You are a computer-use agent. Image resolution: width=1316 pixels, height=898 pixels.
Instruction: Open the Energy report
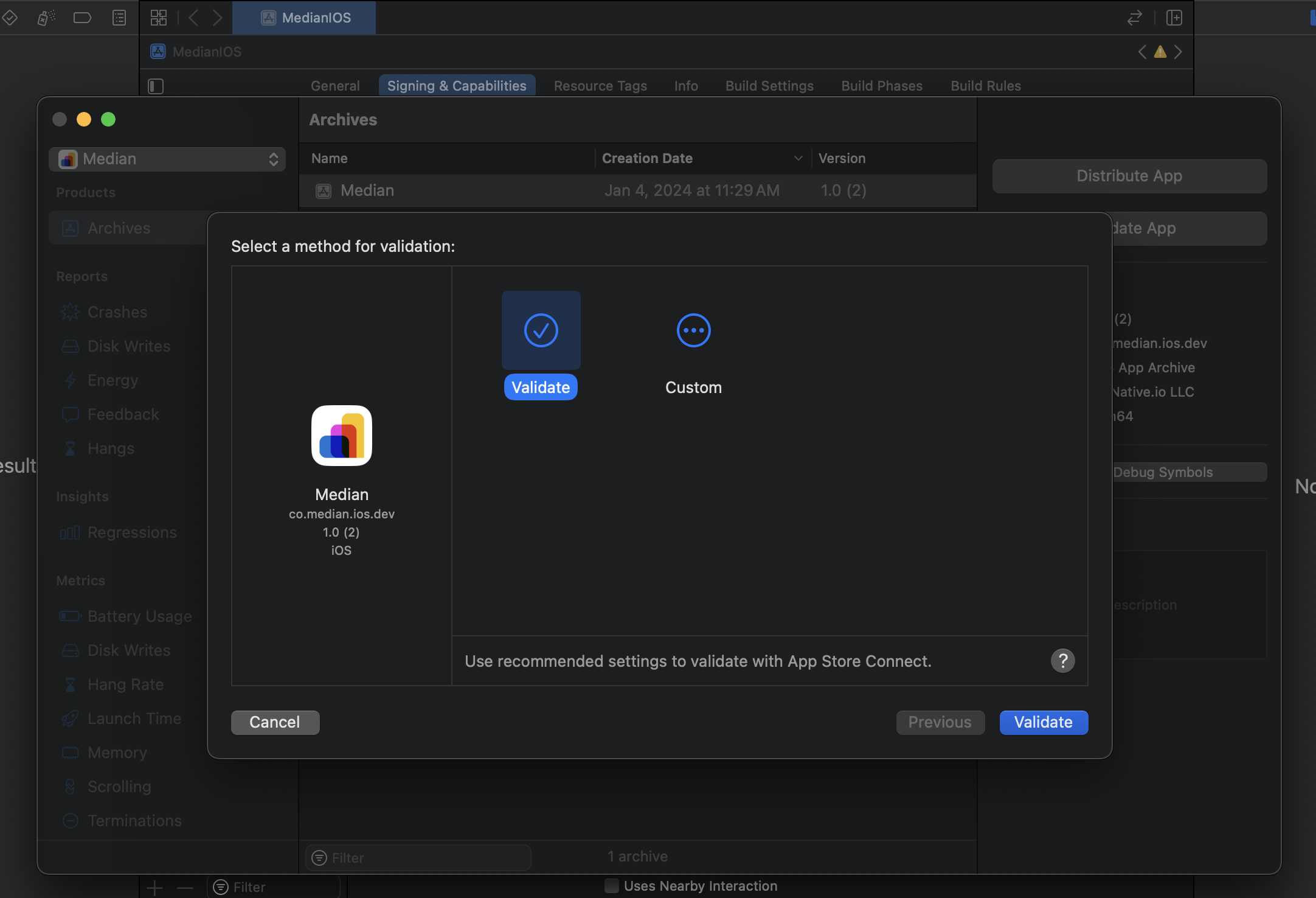113,380
